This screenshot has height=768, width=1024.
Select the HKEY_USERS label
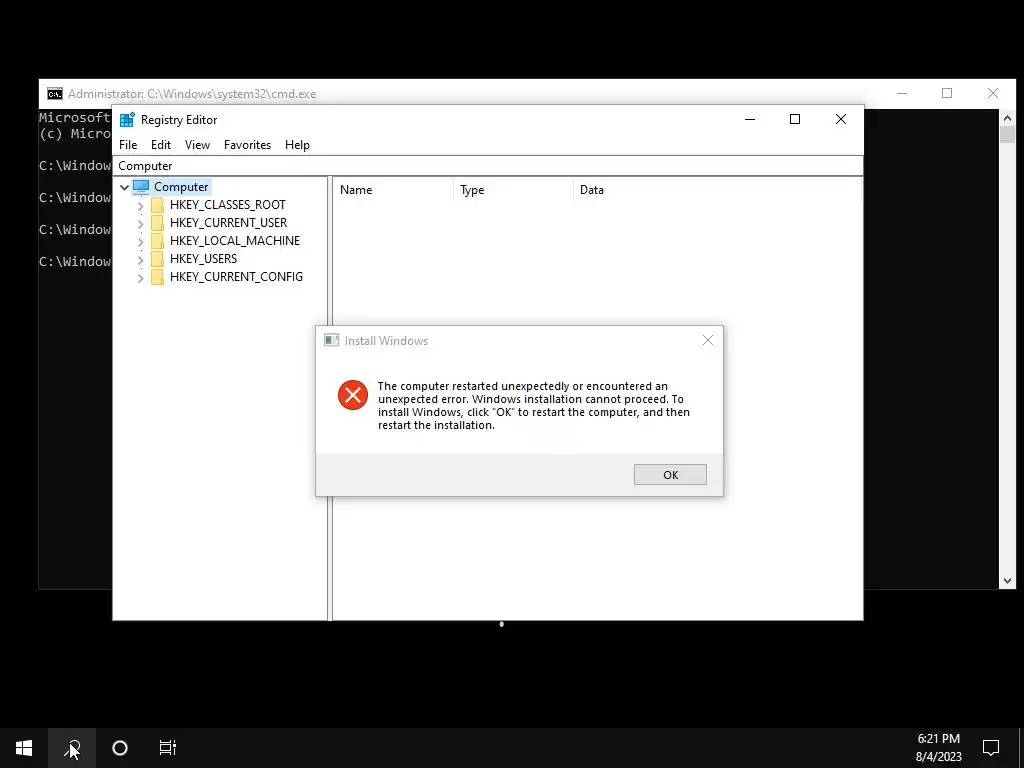pyautogui.click(x=203, y=259)
